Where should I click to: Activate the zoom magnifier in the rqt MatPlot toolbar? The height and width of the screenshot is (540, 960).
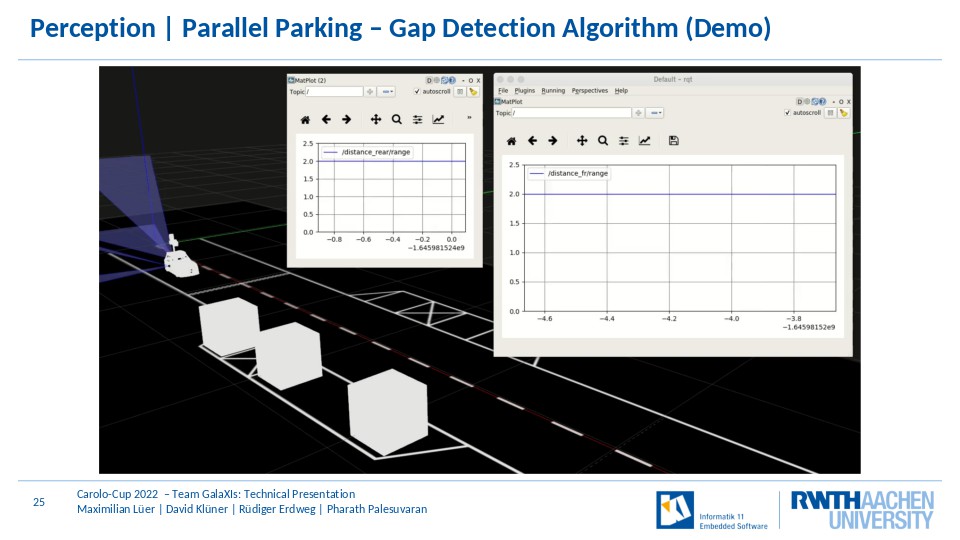[603, 141]
